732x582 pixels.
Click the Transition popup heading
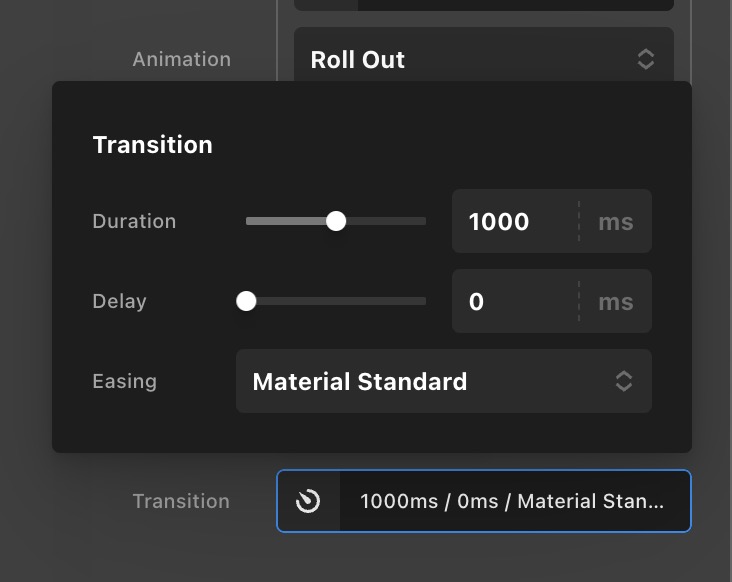tap(152, 145)
